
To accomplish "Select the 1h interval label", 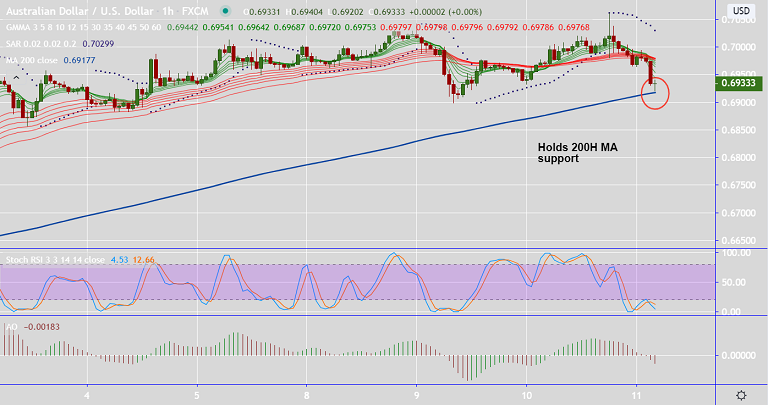I will tap(168, 11).
